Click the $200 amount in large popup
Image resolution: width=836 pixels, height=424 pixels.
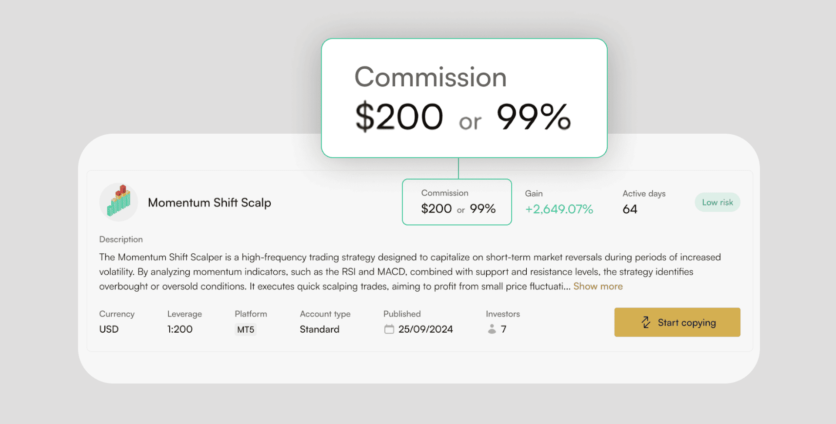tap(399, 118)
